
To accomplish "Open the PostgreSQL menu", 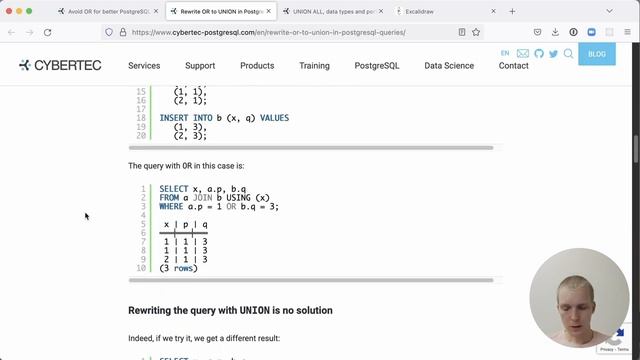I will coord(377,66).
